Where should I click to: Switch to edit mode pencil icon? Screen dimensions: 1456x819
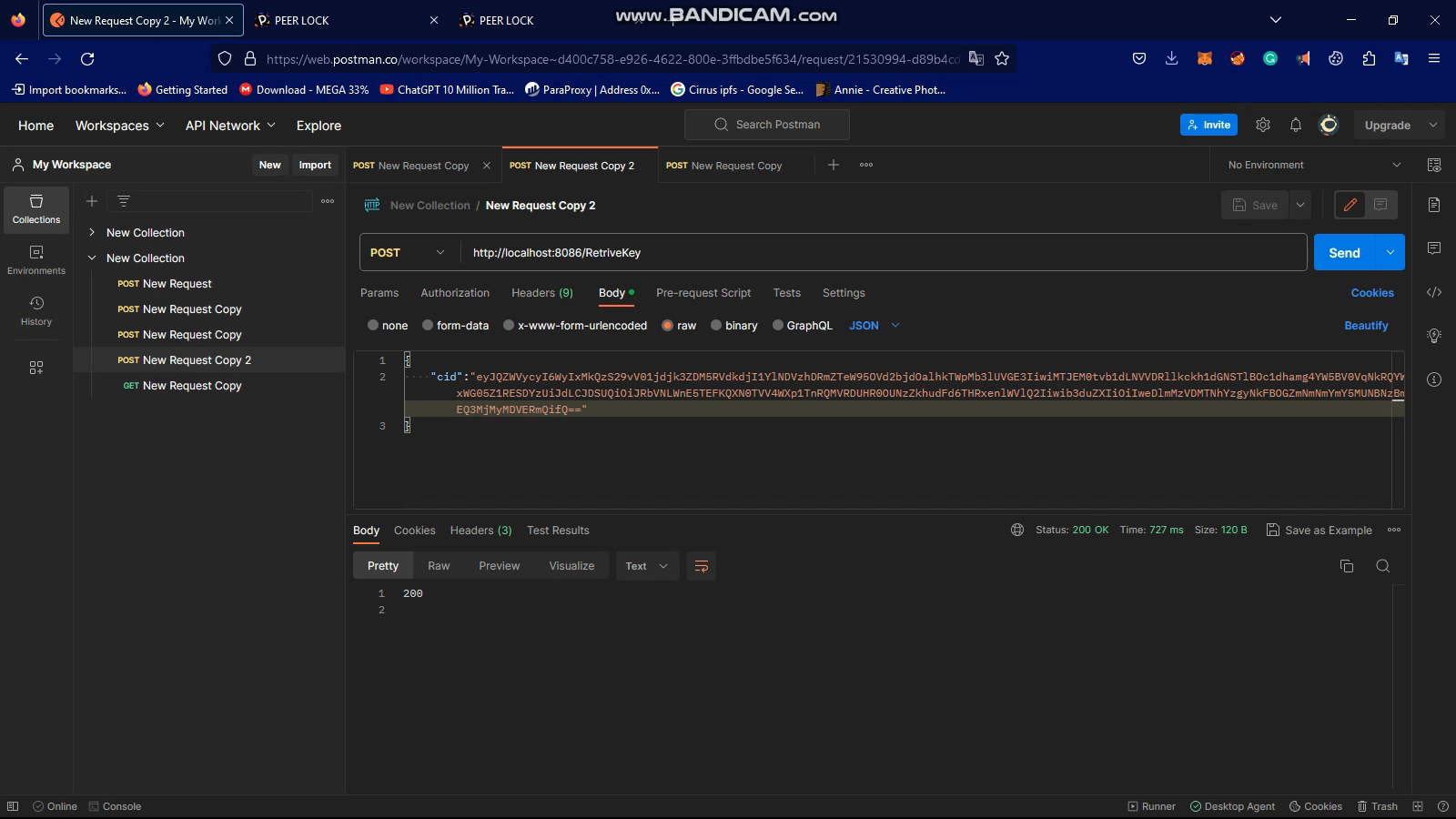(1350, 205)
